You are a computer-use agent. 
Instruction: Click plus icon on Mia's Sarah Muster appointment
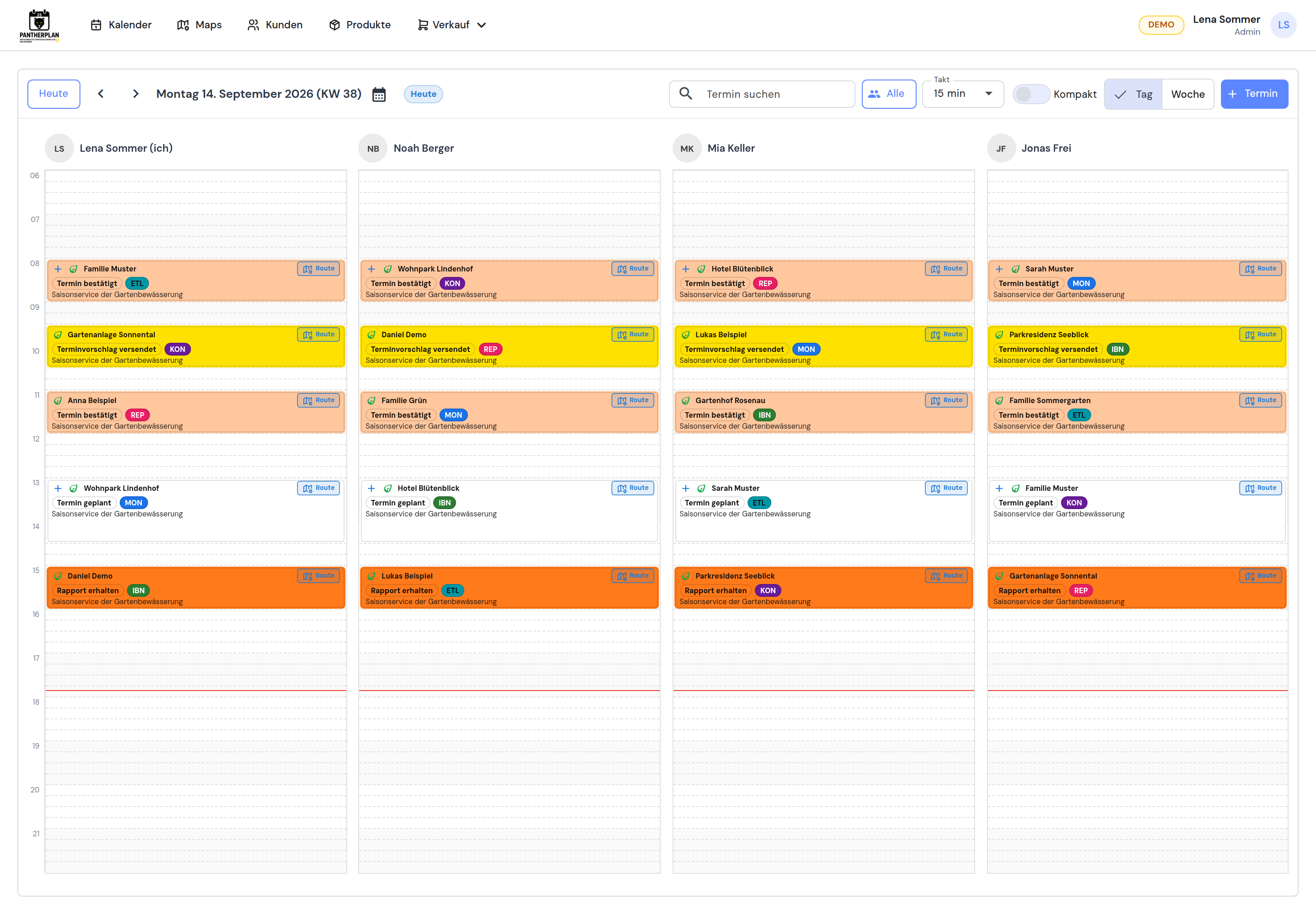click(x=685, y=488)
